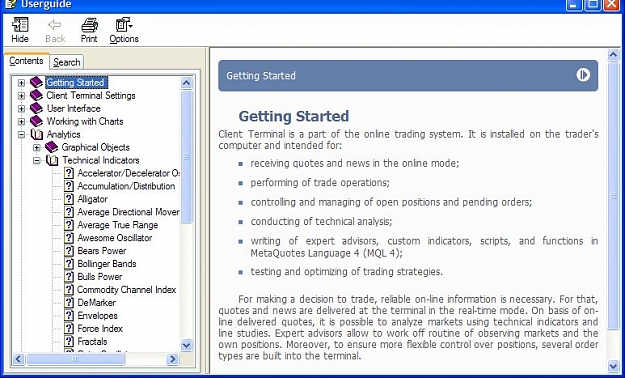Open the Average True Range topic
This screenshot has width=625, height=378.
point(118,225)
